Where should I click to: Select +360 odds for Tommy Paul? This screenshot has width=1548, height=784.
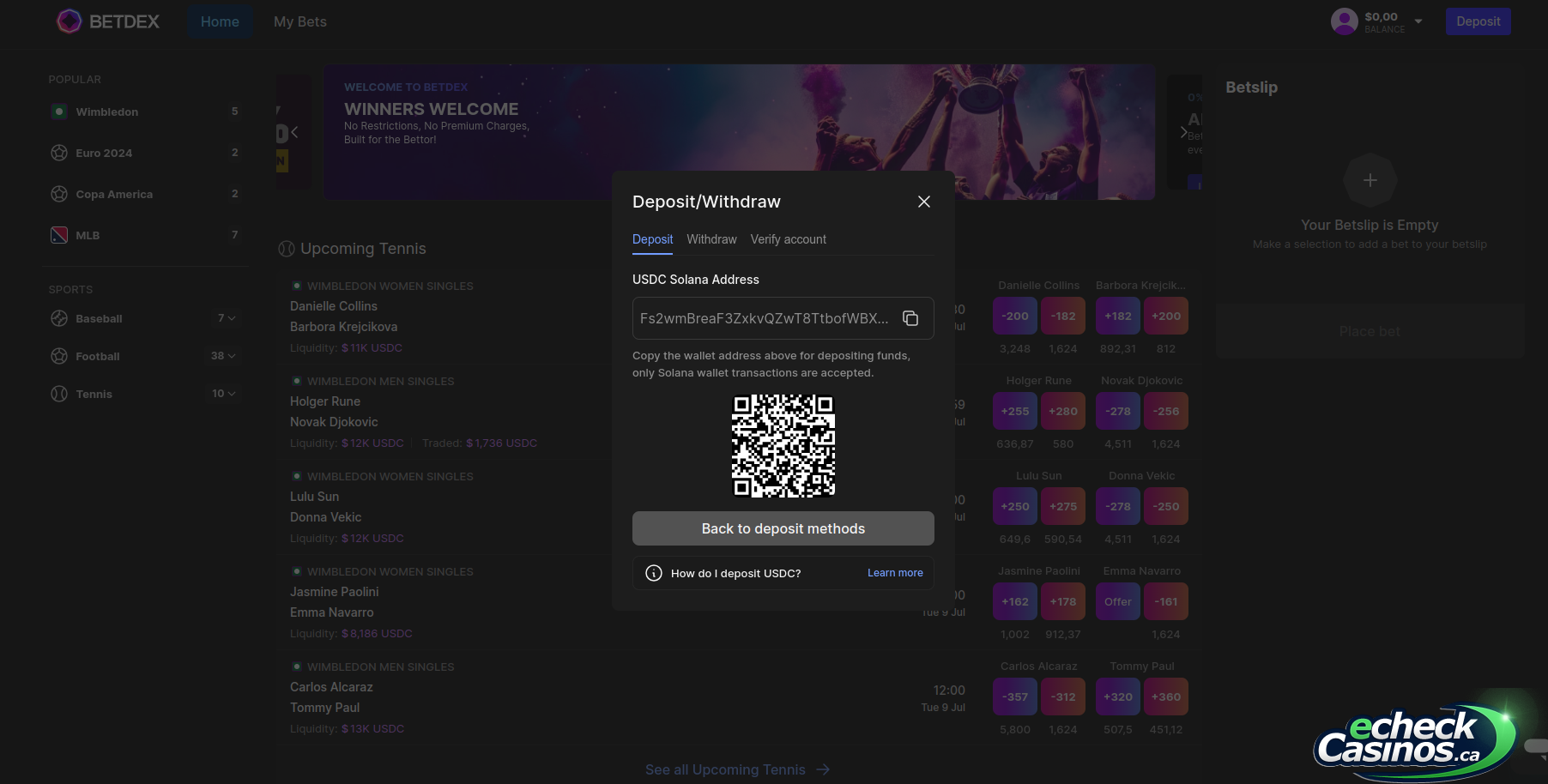click(1166, 697)
